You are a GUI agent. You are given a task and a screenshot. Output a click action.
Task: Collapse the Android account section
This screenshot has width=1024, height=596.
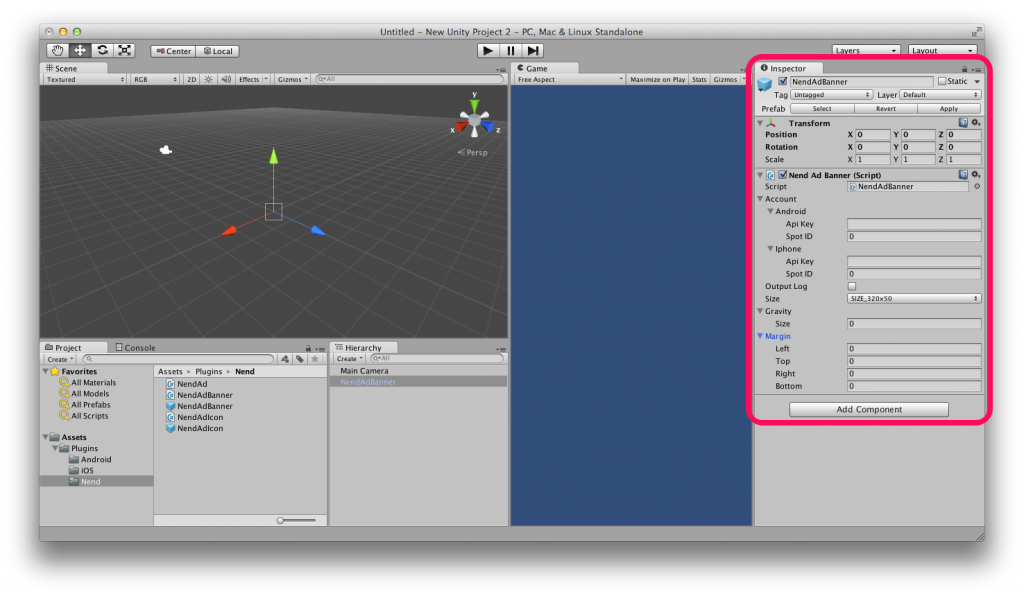(x=771, y=211)
